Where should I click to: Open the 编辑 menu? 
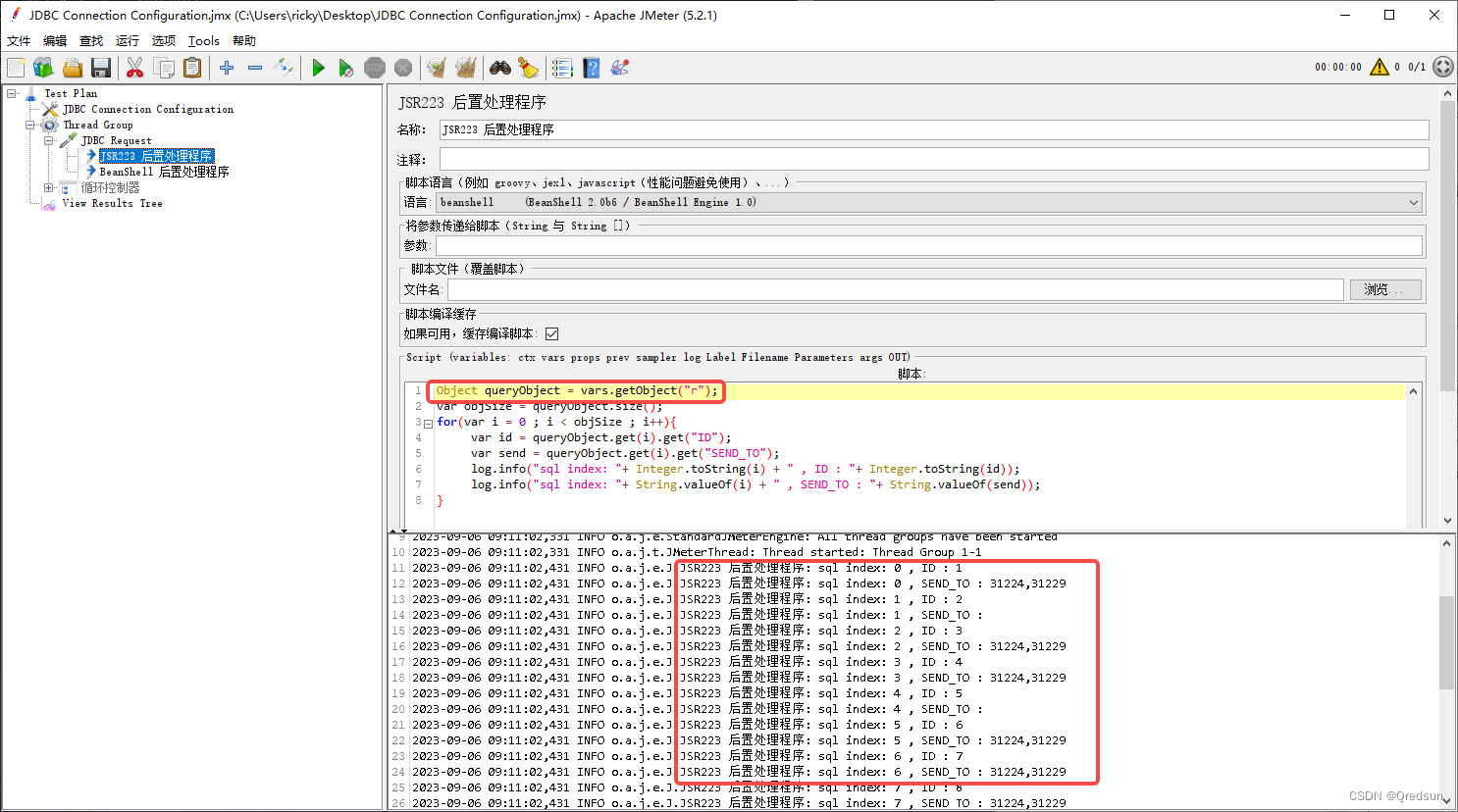55,41
